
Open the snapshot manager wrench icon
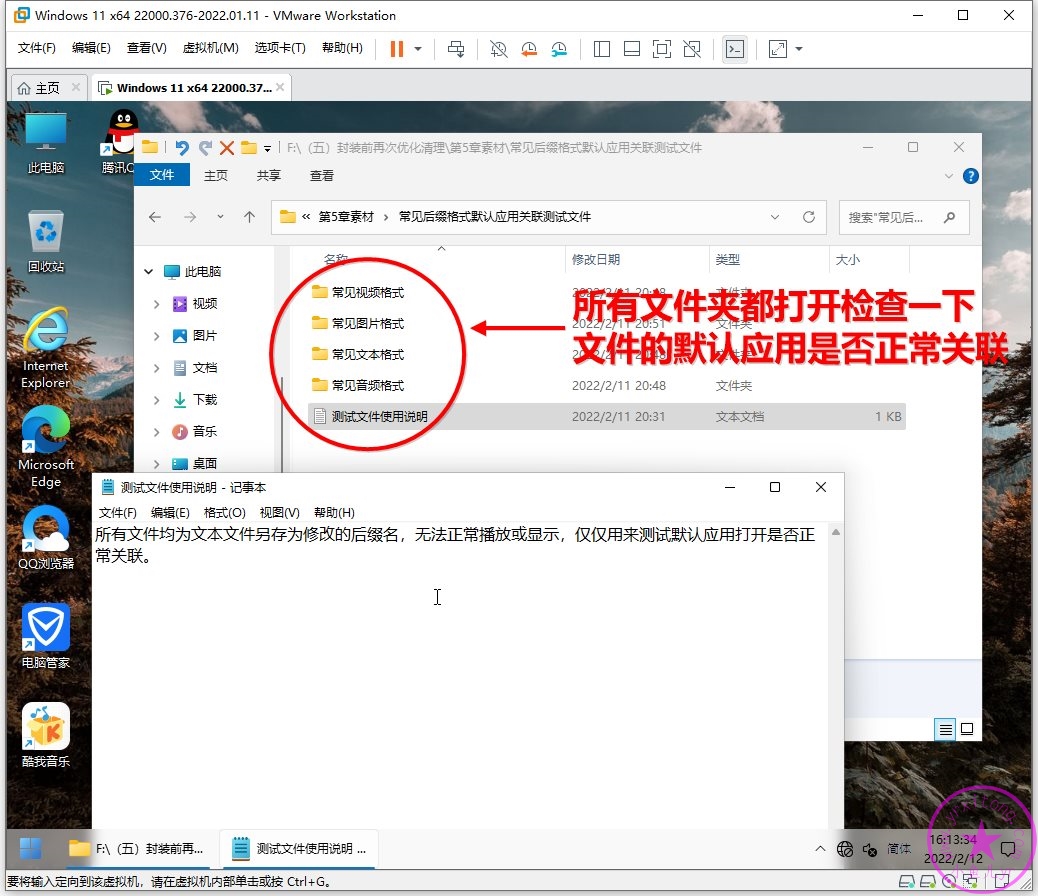tap(559, 48)
